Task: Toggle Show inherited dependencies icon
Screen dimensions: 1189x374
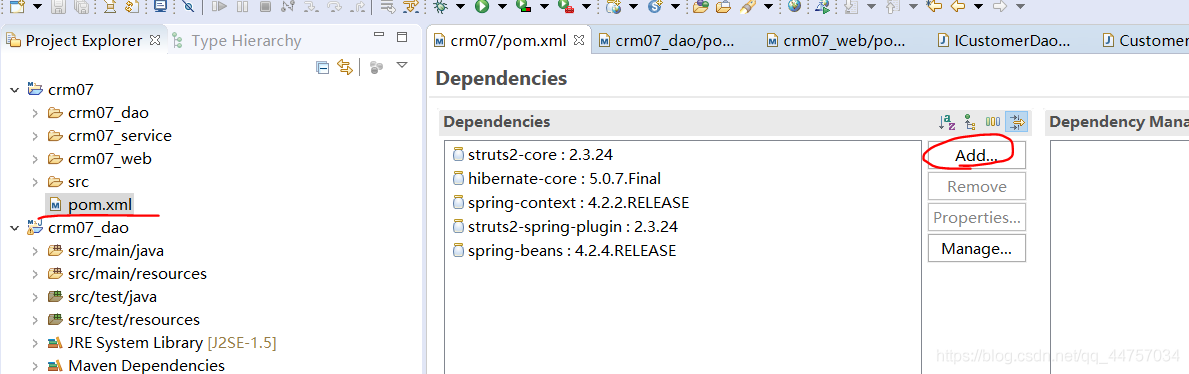Action: pos(970,121)
